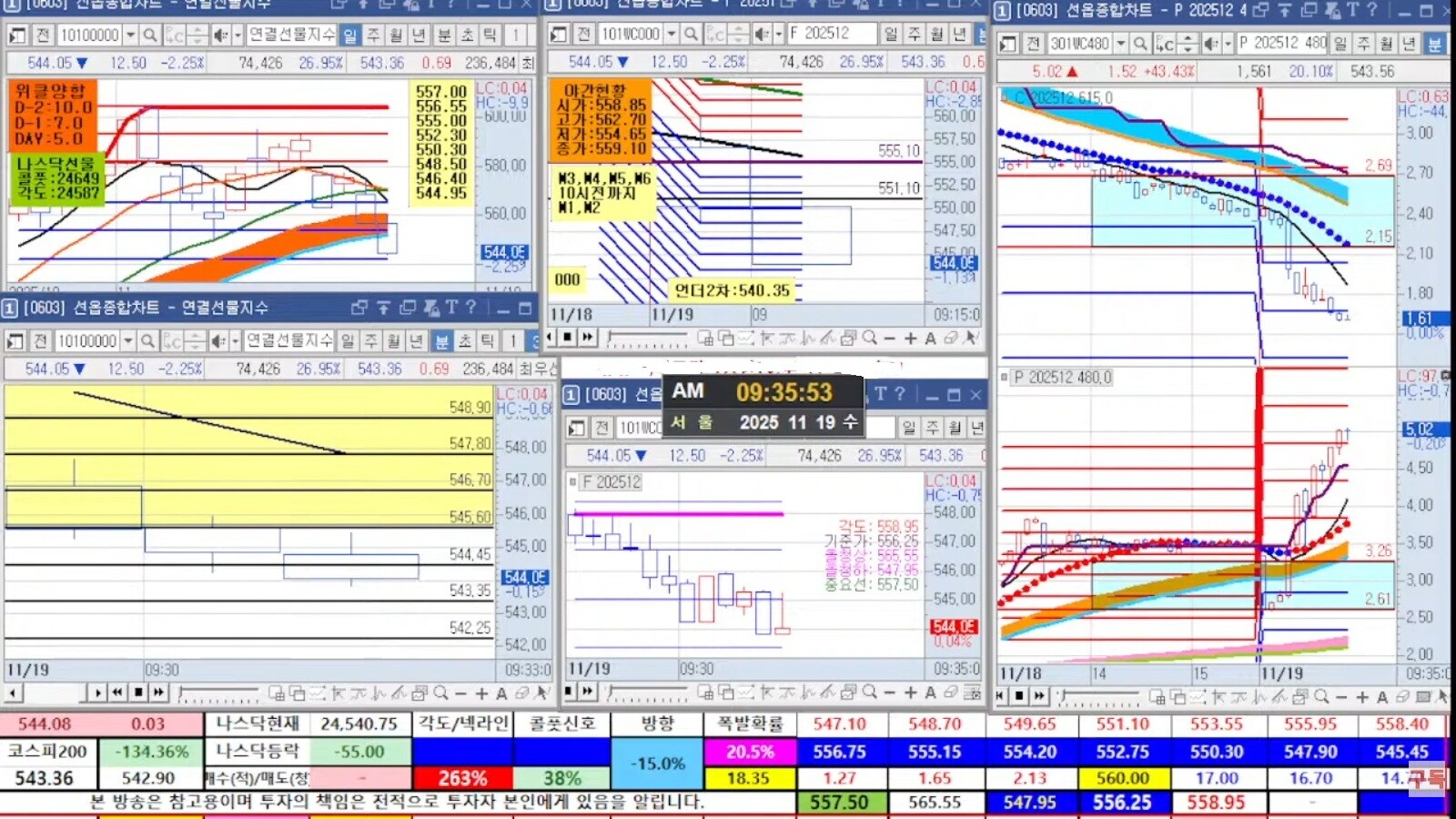Click the fast-forward button in the P 202512 window's bottom toolbar
The height and width of the screenshot is (819, 1456).
(1038, 696)
